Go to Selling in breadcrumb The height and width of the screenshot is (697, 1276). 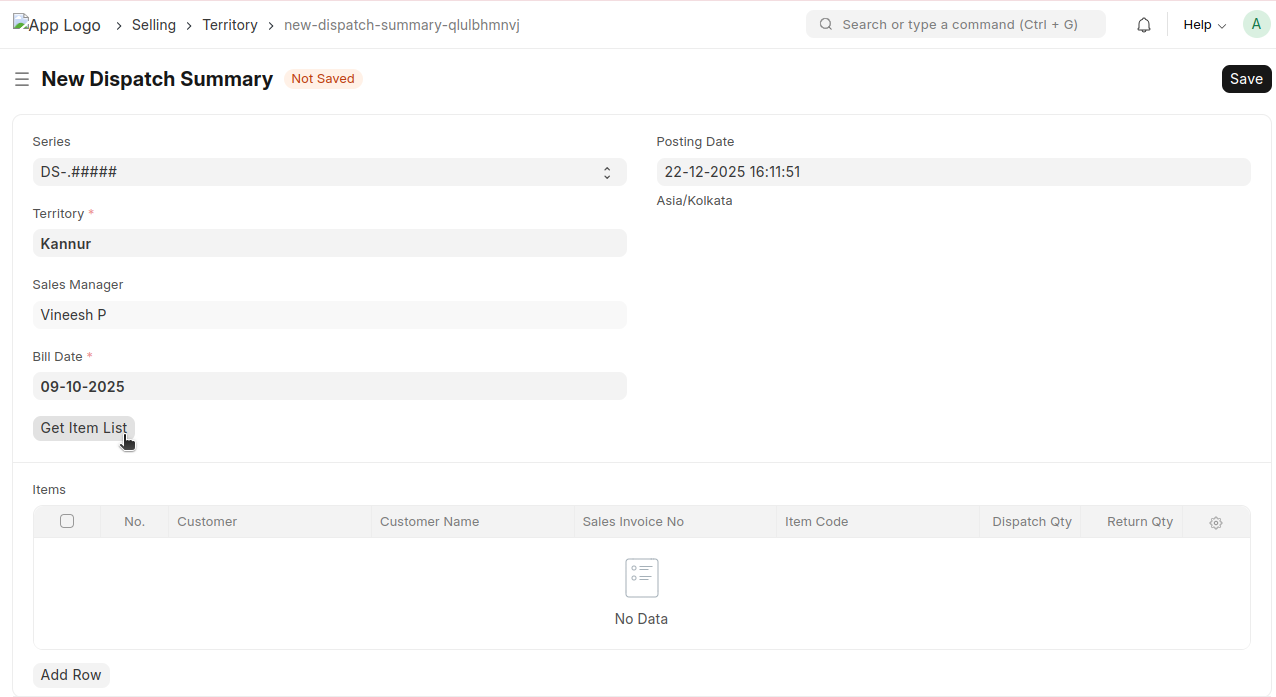click(x=154, y=25)
